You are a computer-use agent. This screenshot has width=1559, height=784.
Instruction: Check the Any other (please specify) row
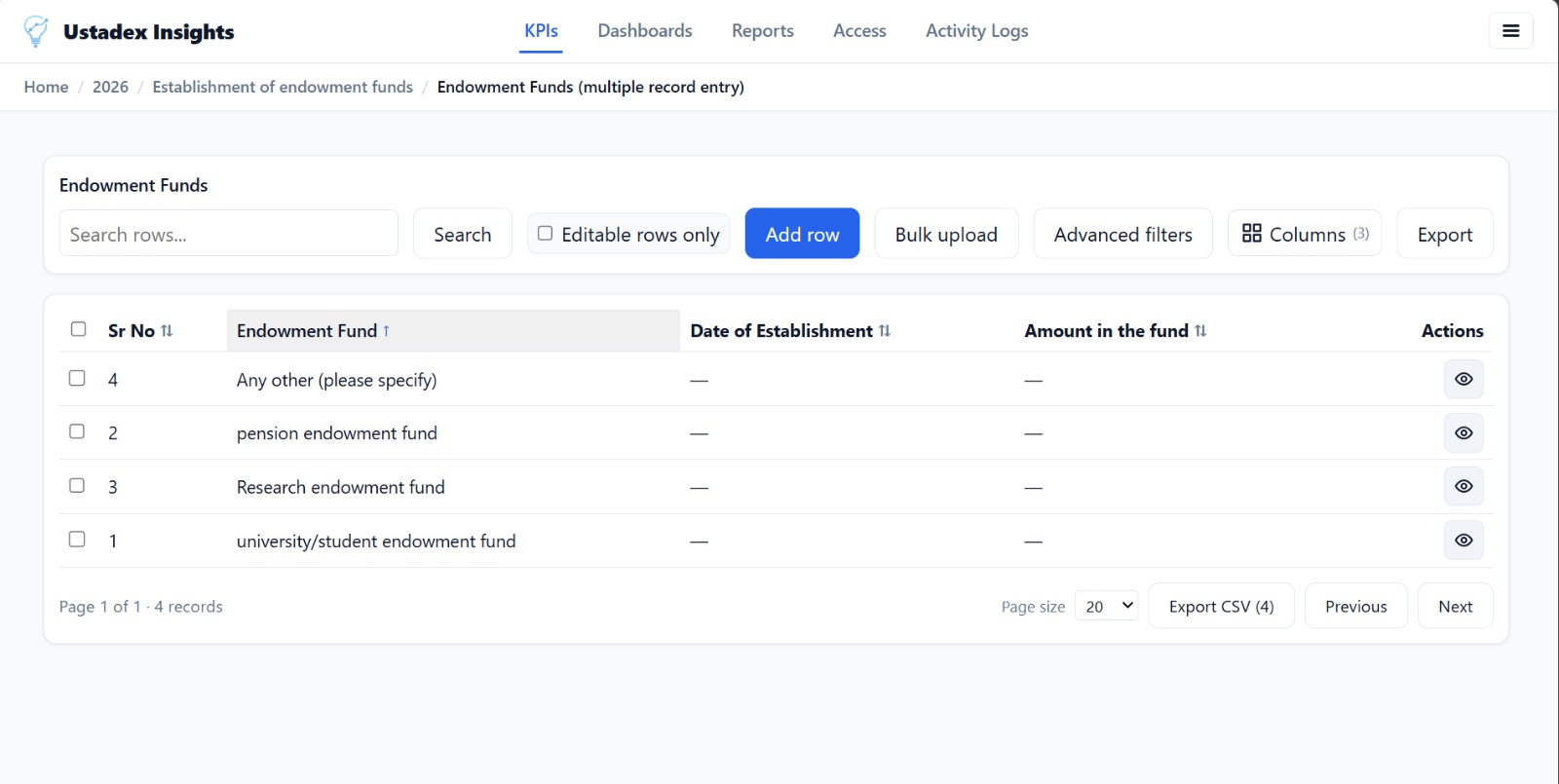pyautogui.click(x=77, y=378)
